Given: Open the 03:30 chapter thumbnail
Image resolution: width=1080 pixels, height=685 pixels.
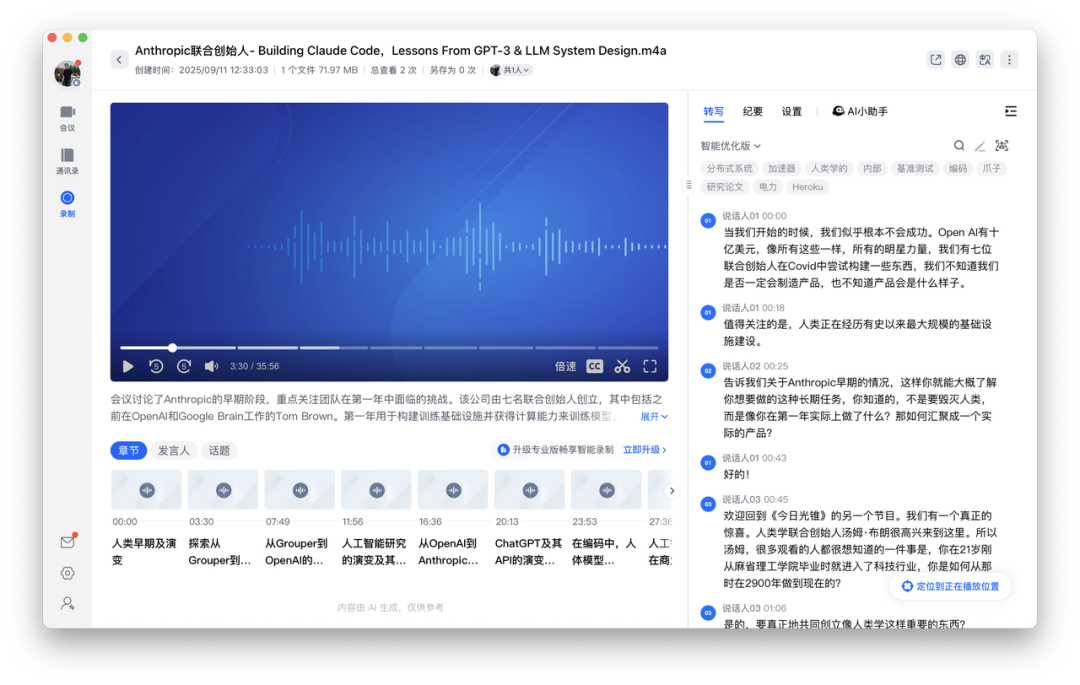Looking at the screenshot, I should tap(222, 490).
